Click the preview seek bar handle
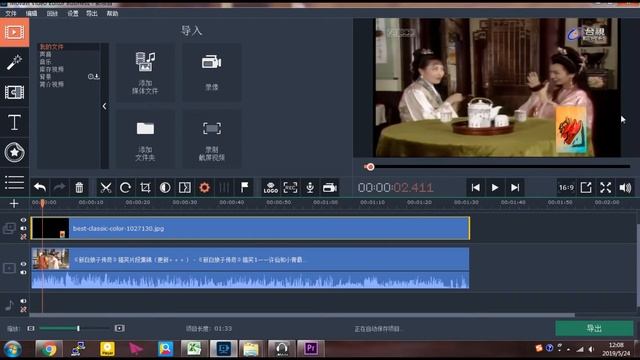This screenshot has height=360, width=640. point(370,167)
